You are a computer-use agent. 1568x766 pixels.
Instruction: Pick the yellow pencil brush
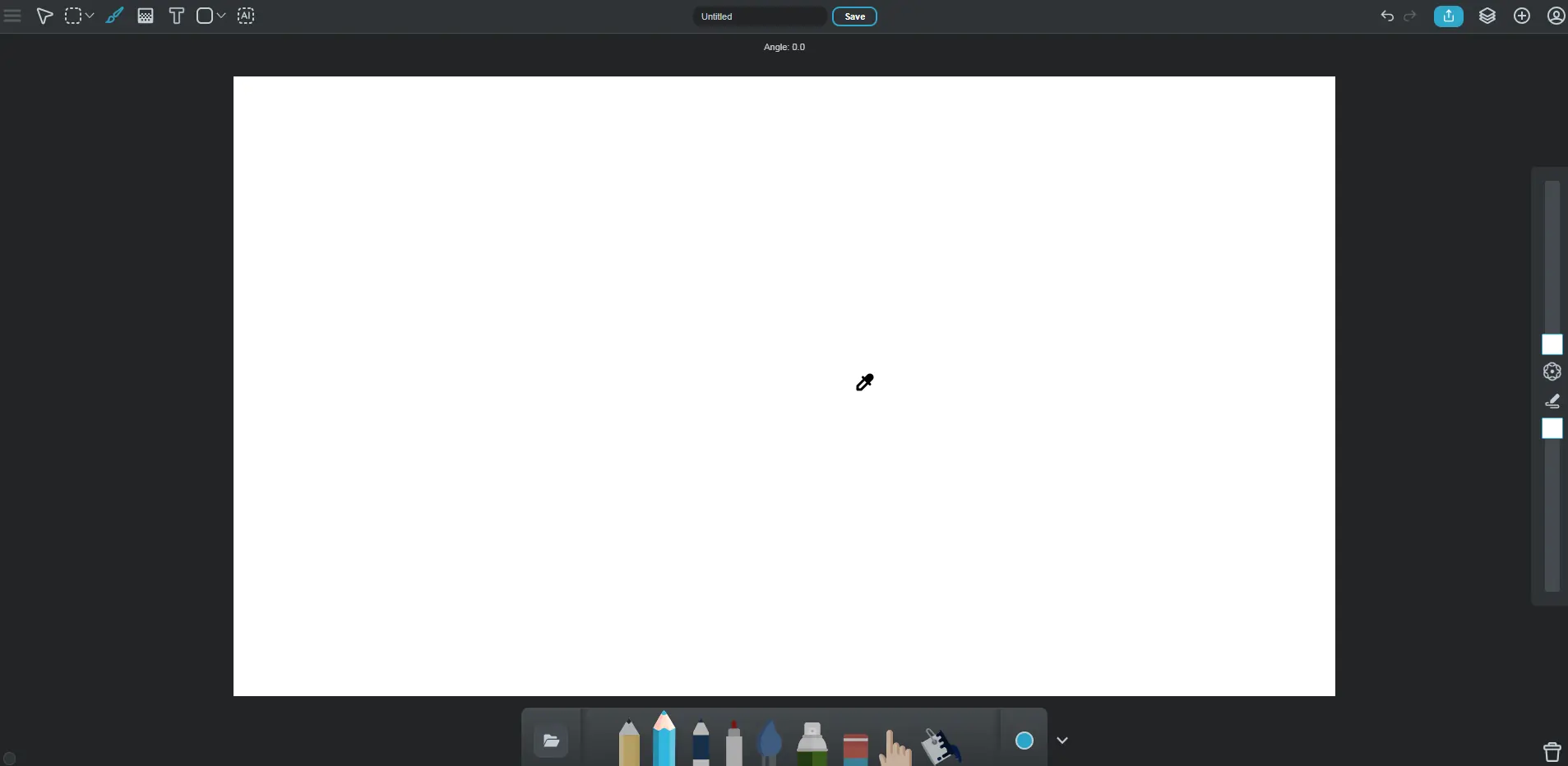point(630,743)
